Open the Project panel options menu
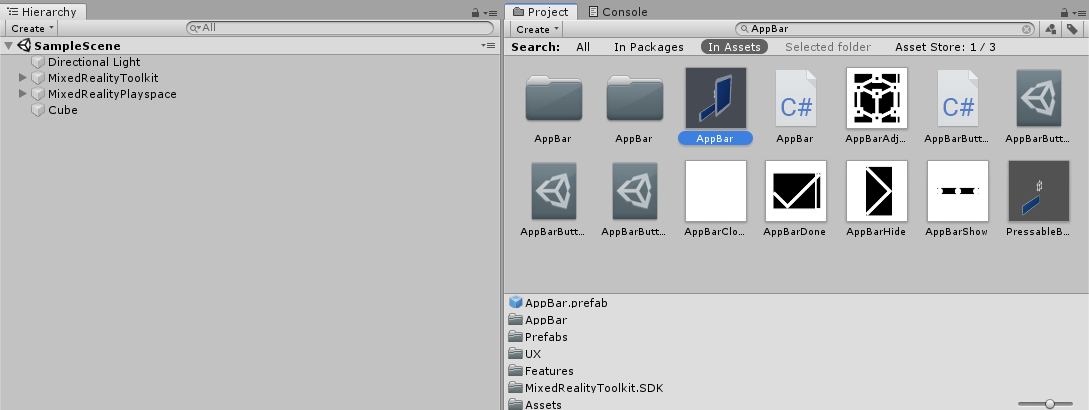This screenshot has height=410, width=1089. click(1080, 13)
